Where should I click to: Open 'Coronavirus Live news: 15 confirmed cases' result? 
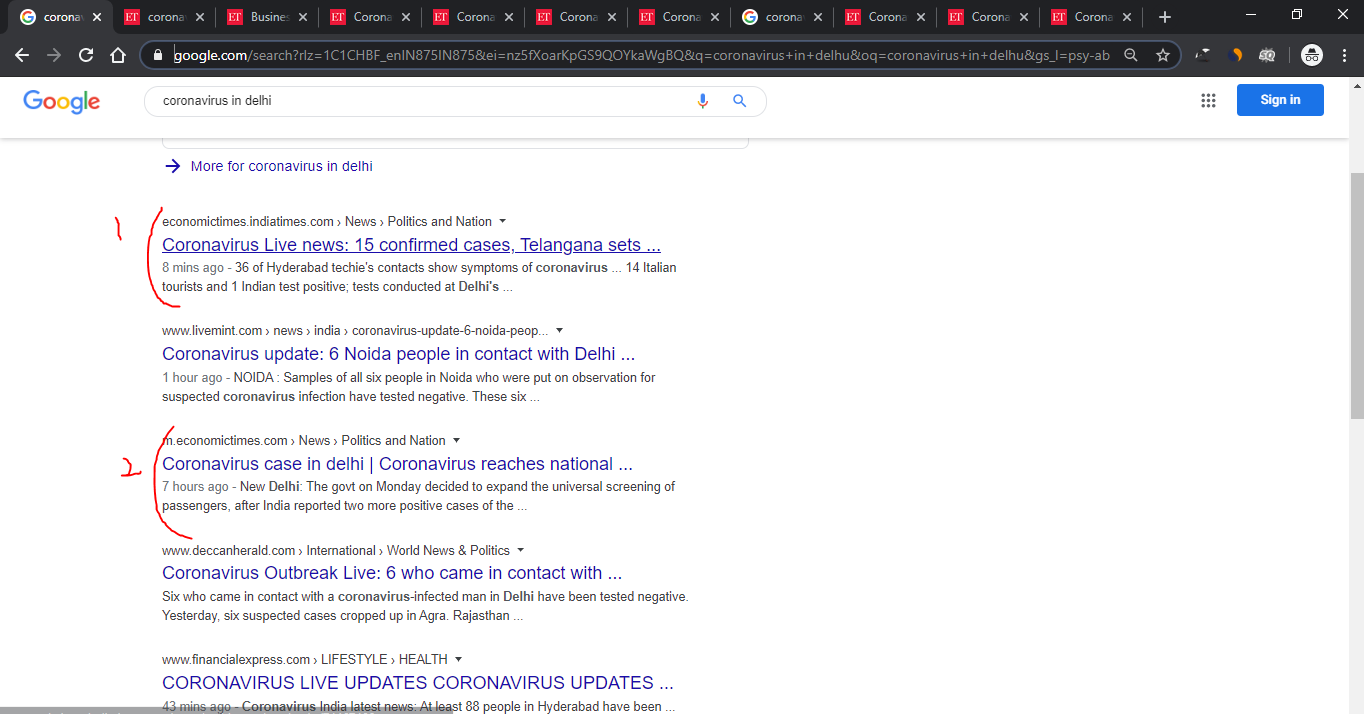[x=411, y=245]
